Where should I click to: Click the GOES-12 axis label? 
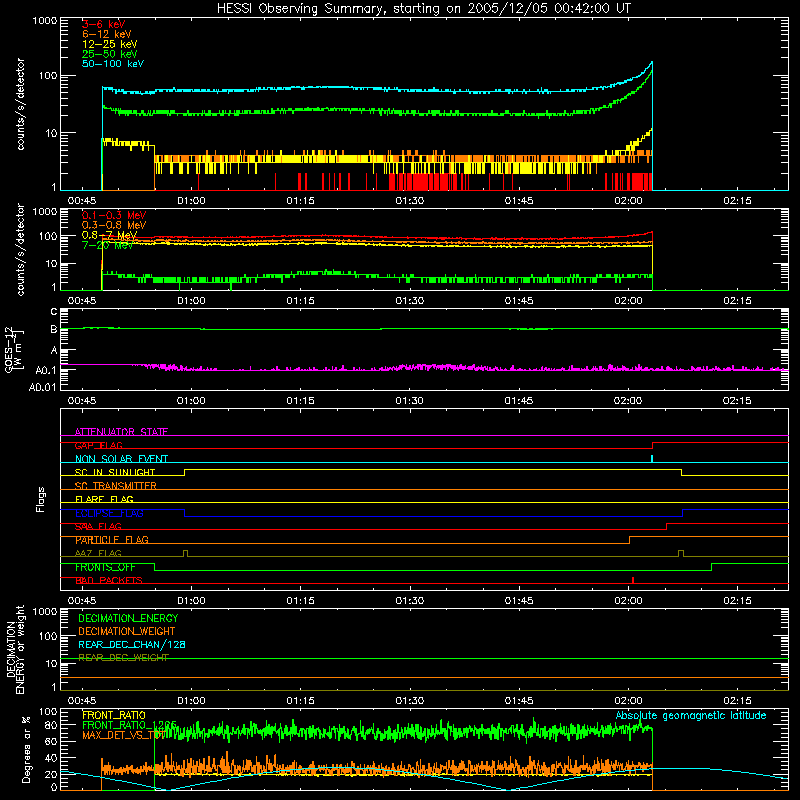pos(13,349)
